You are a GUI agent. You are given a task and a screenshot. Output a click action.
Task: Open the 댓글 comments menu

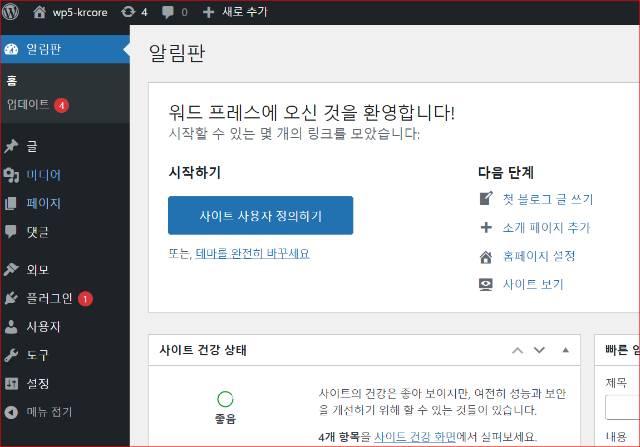[x=38, y=232]
